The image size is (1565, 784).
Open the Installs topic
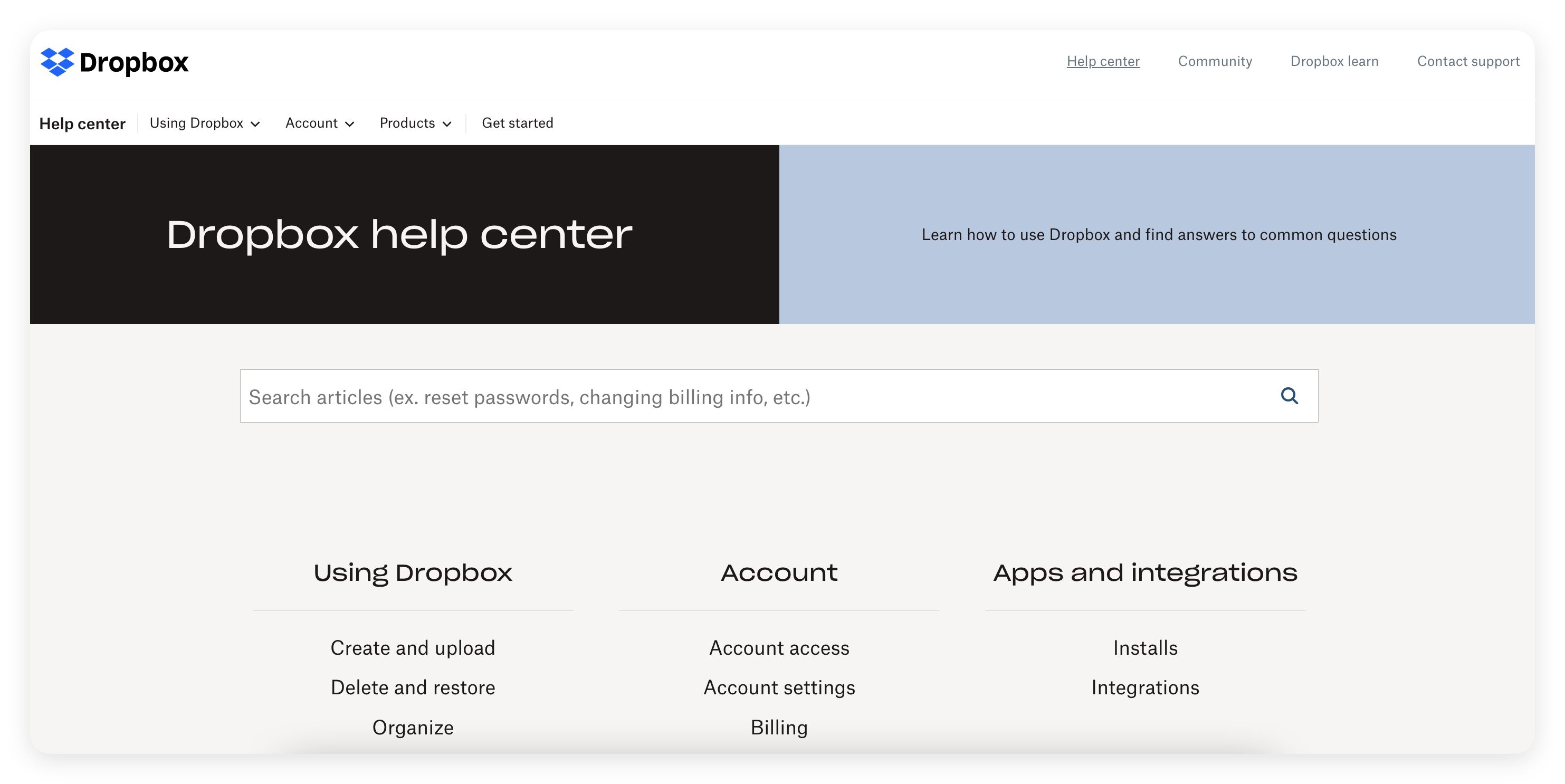[x=1145, y=648]
